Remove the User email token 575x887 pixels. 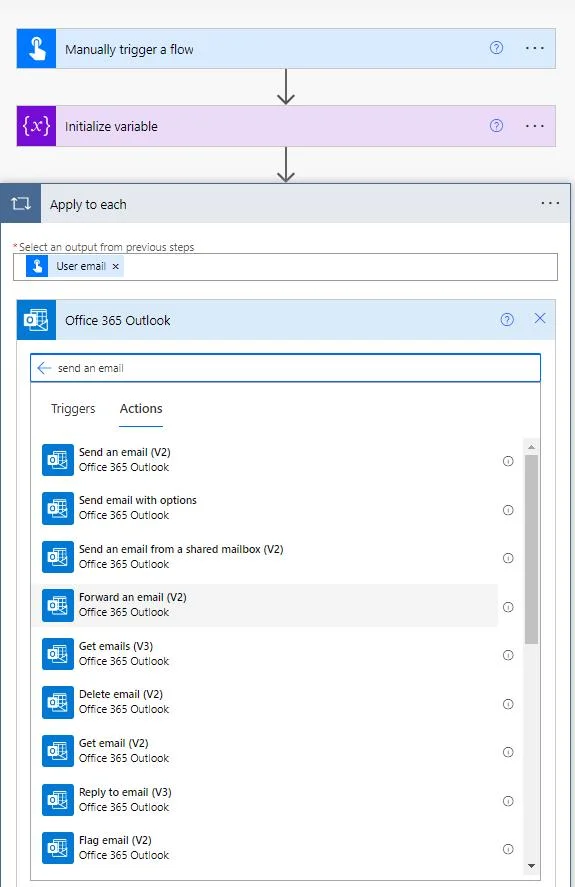click(x=115, y=266)
